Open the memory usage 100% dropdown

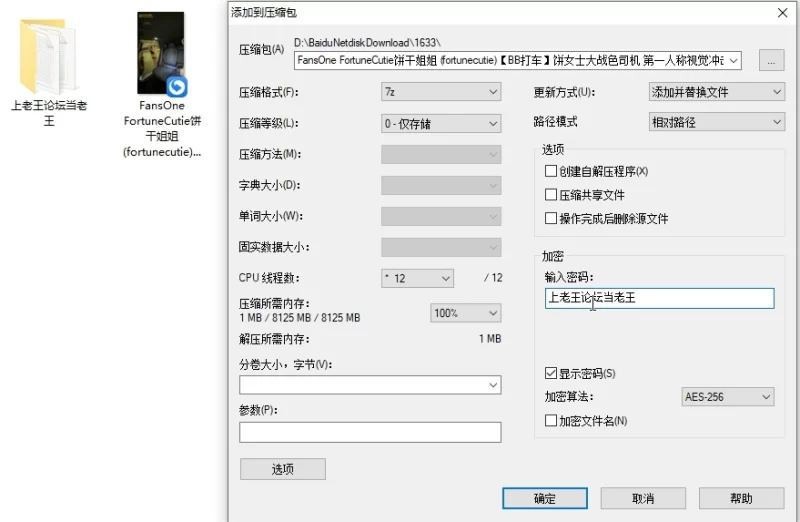tap(466, 313)
